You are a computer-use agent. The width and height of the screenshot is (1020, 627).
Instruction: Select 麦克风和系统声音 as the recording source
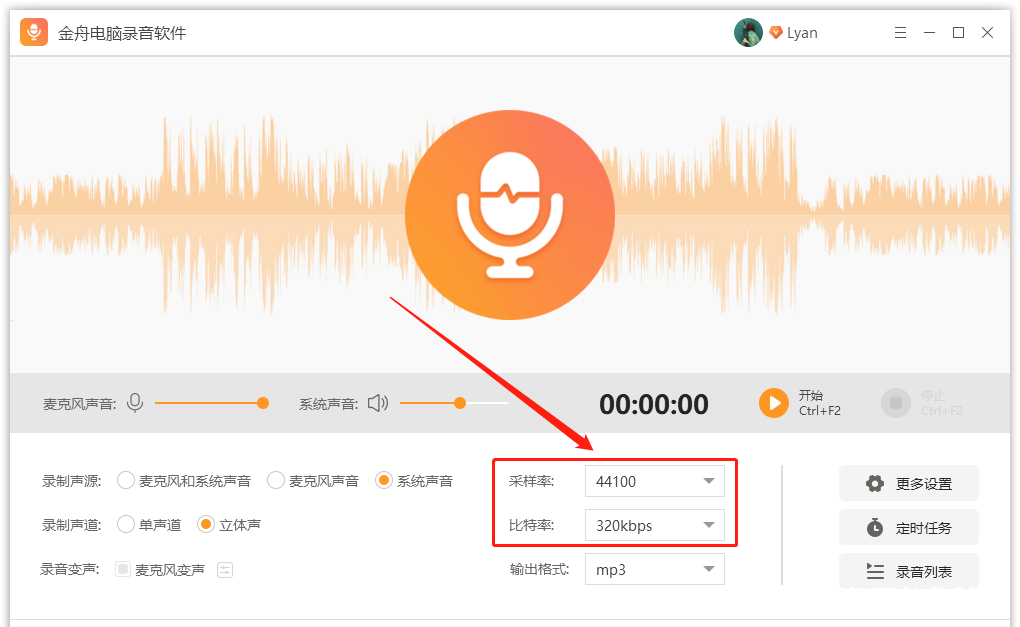[x=126, y=481]
